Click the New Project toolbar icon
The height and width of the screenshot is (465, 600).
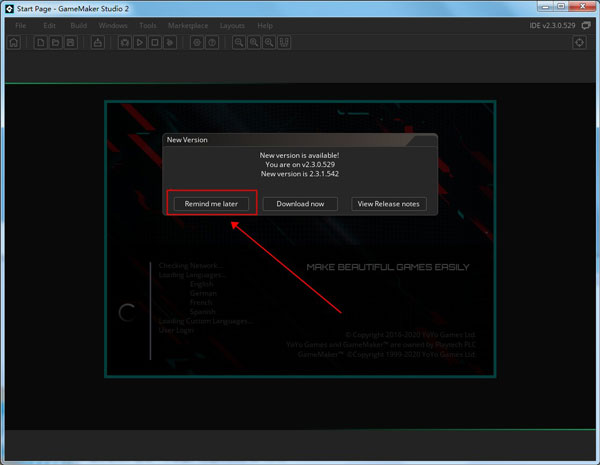(41, 43)
